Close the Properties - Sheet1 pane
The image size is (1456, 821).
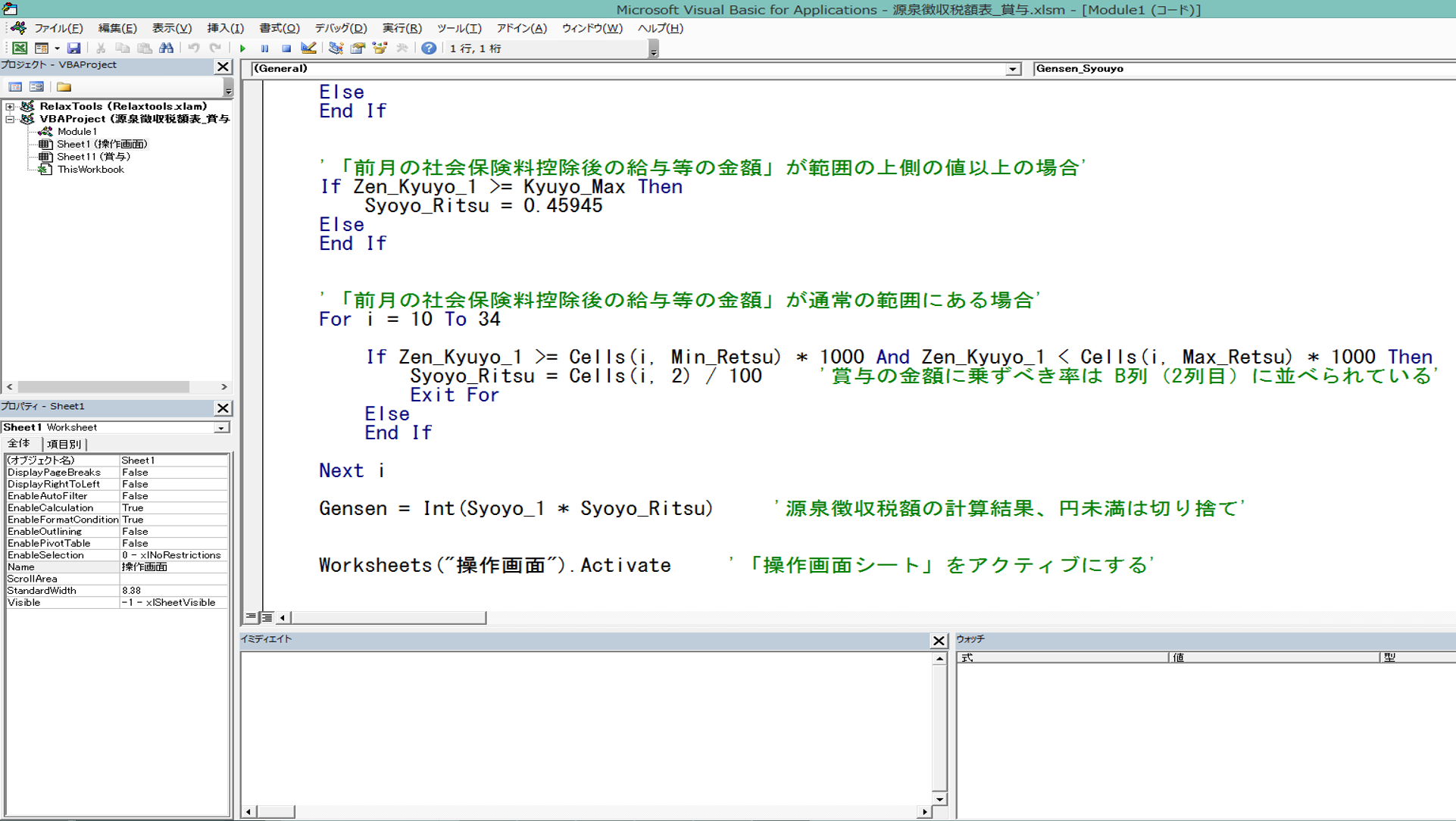point(223,407)
